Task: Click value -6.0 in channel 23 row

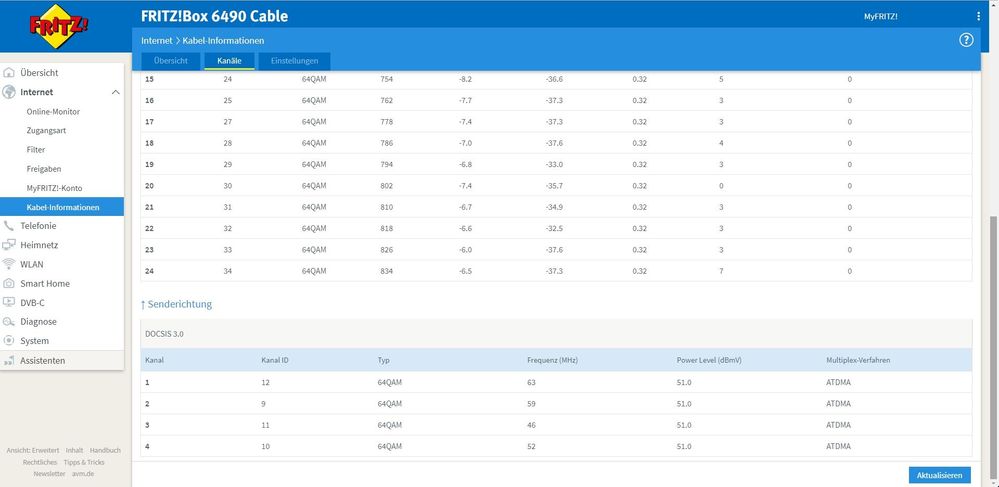Action: [x=465, y=250]
